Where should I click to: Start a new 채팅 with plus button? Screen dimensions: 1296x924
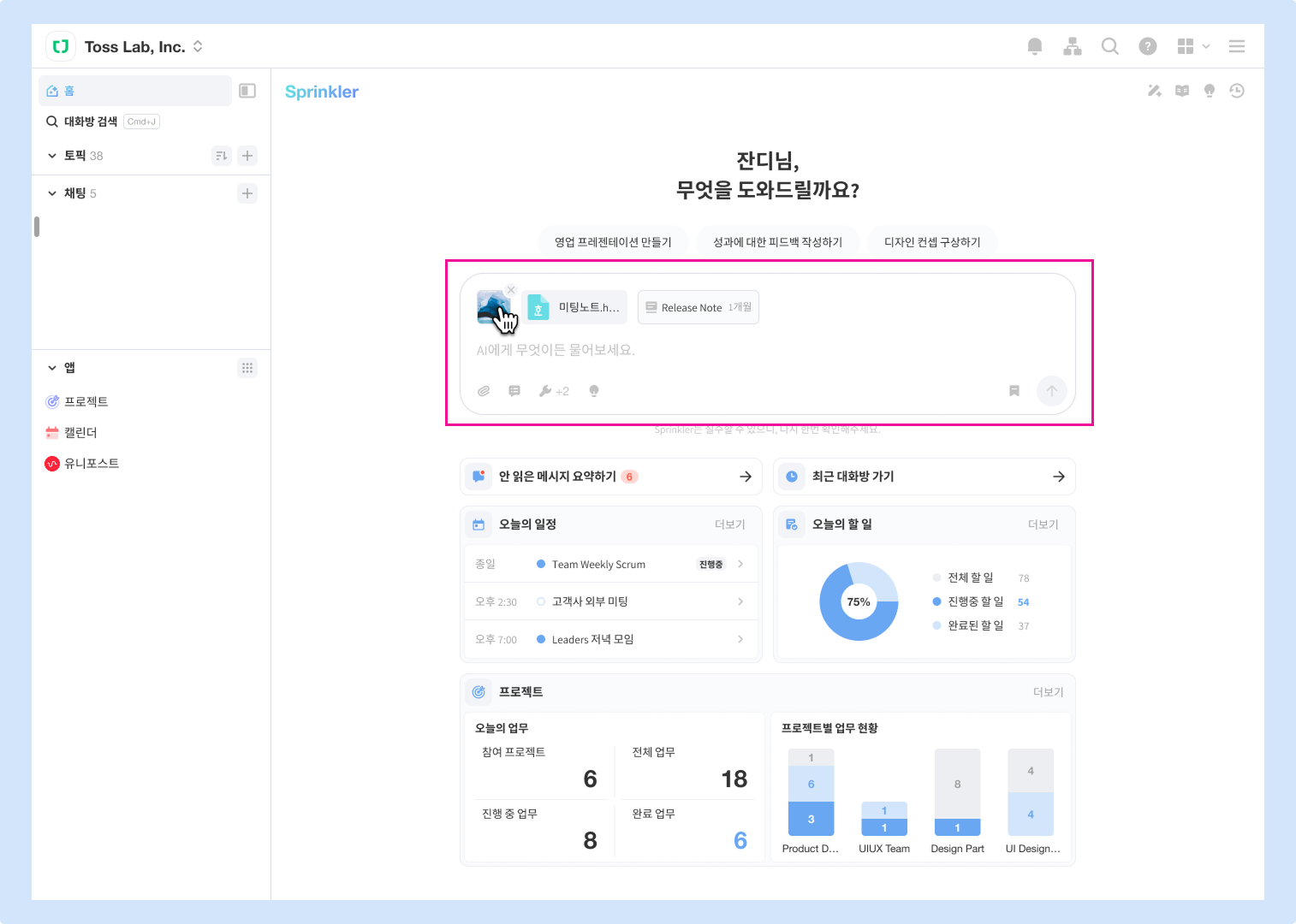(247, 193)
